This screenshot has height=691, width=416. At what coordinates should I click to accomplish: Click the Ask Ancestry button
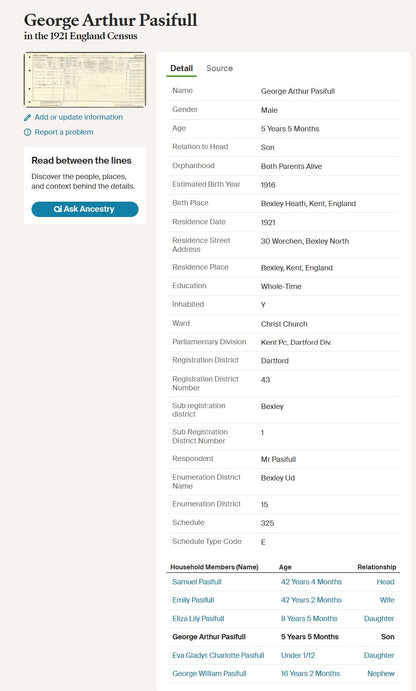pyautogui.click(x=85, y=209)
